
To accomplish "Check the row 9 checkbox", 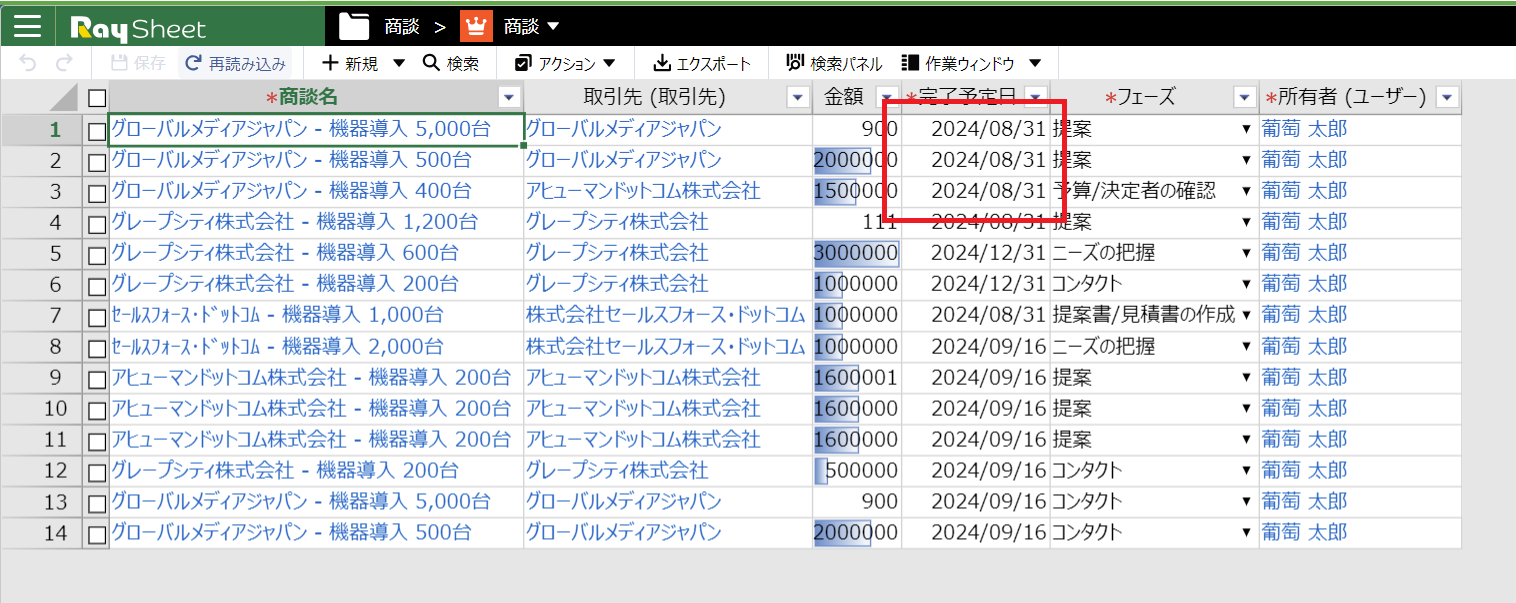I will (96, 378).
